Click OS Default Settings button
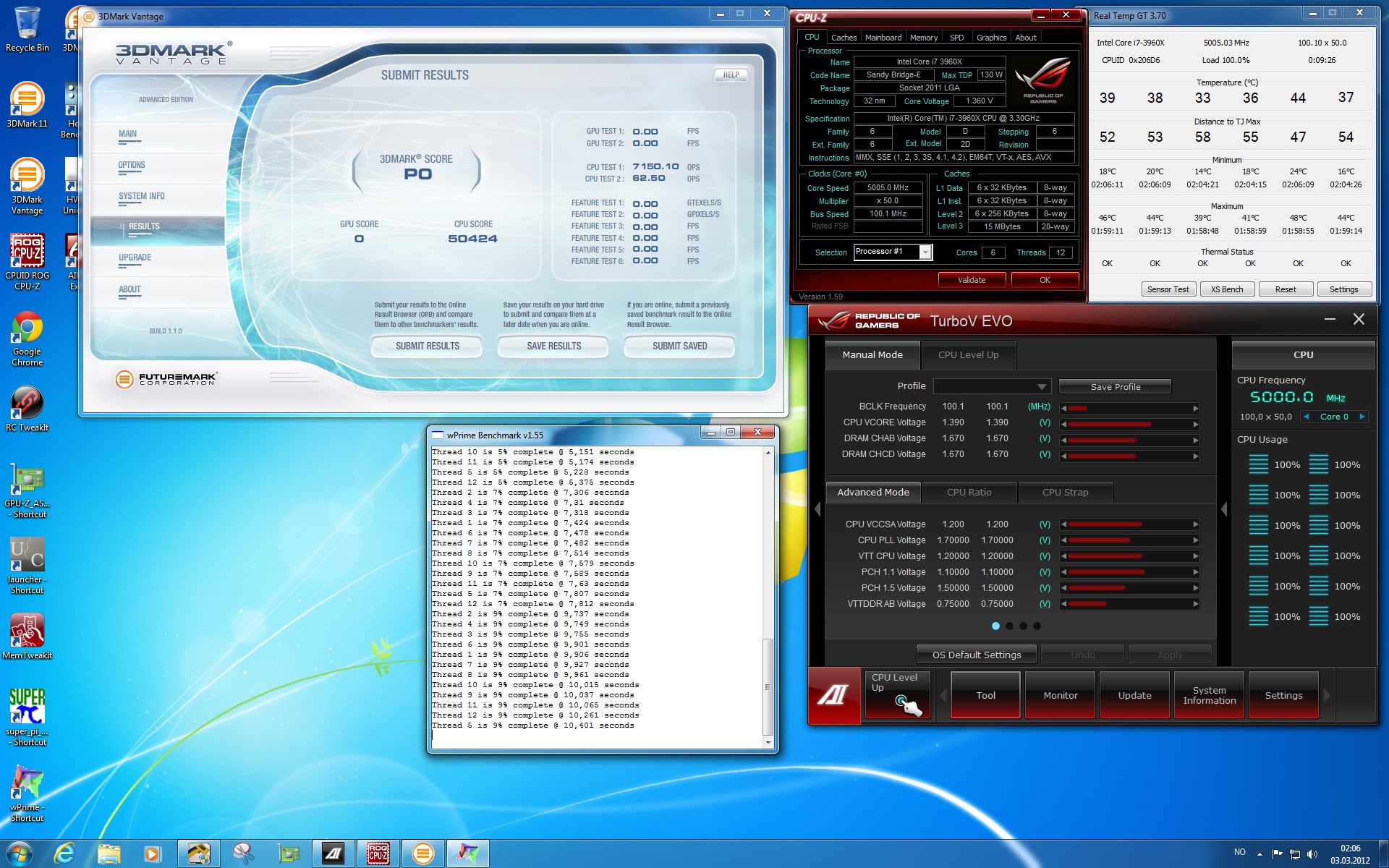This screenshot has height=868, width=1389. pyautogui.click(x=977, y=655)
